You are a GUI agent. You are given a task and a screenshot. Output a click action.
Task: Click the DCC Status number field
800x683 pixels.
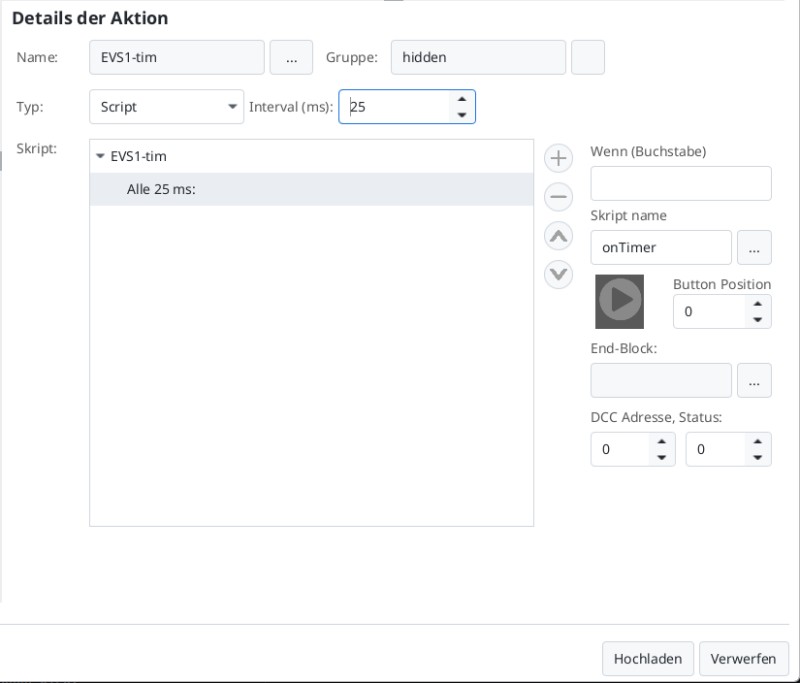716,449
